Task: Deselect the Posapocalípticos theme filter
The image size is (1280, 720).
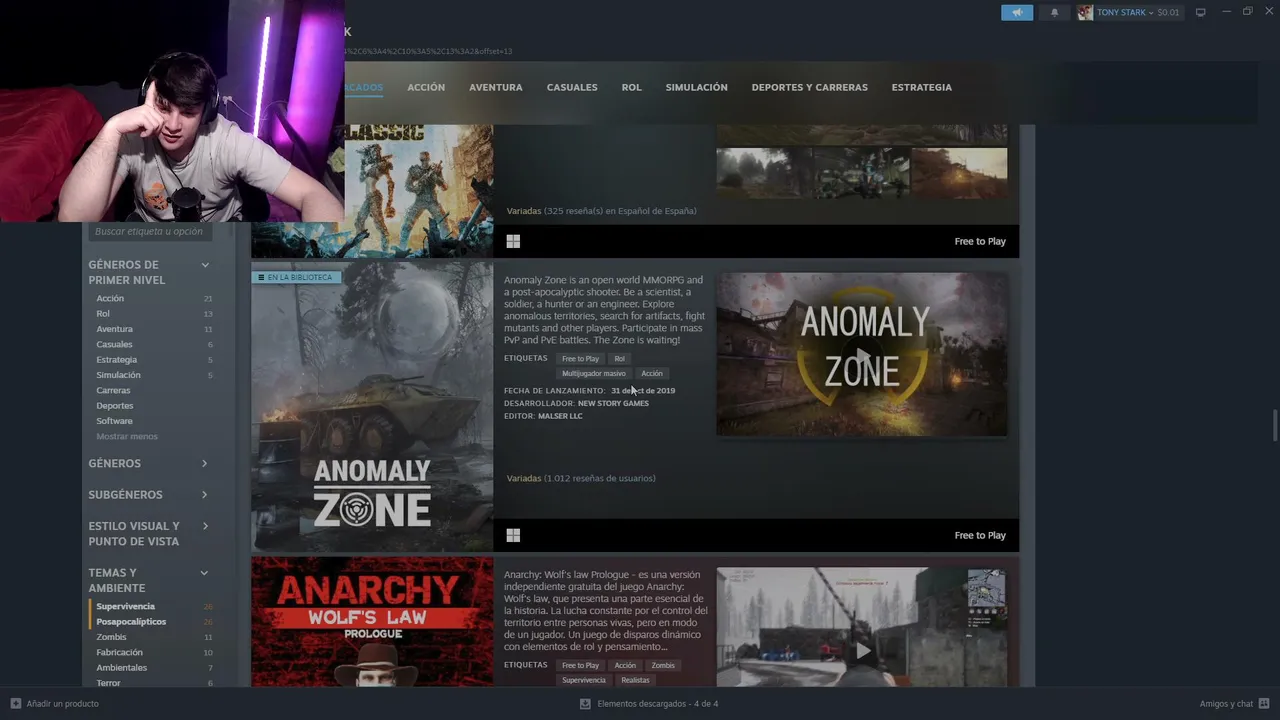Action: tap(131, 622)
